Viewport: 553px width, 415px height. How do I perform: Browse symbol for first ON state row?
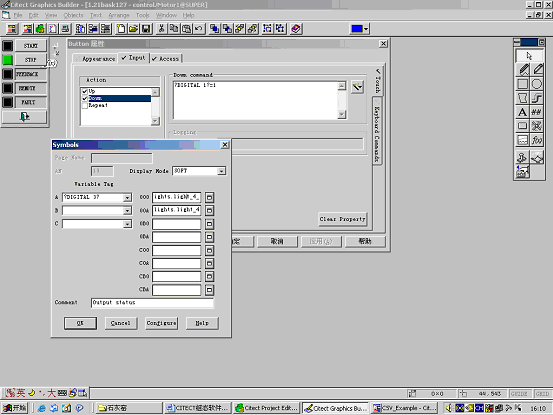[209, 197]
